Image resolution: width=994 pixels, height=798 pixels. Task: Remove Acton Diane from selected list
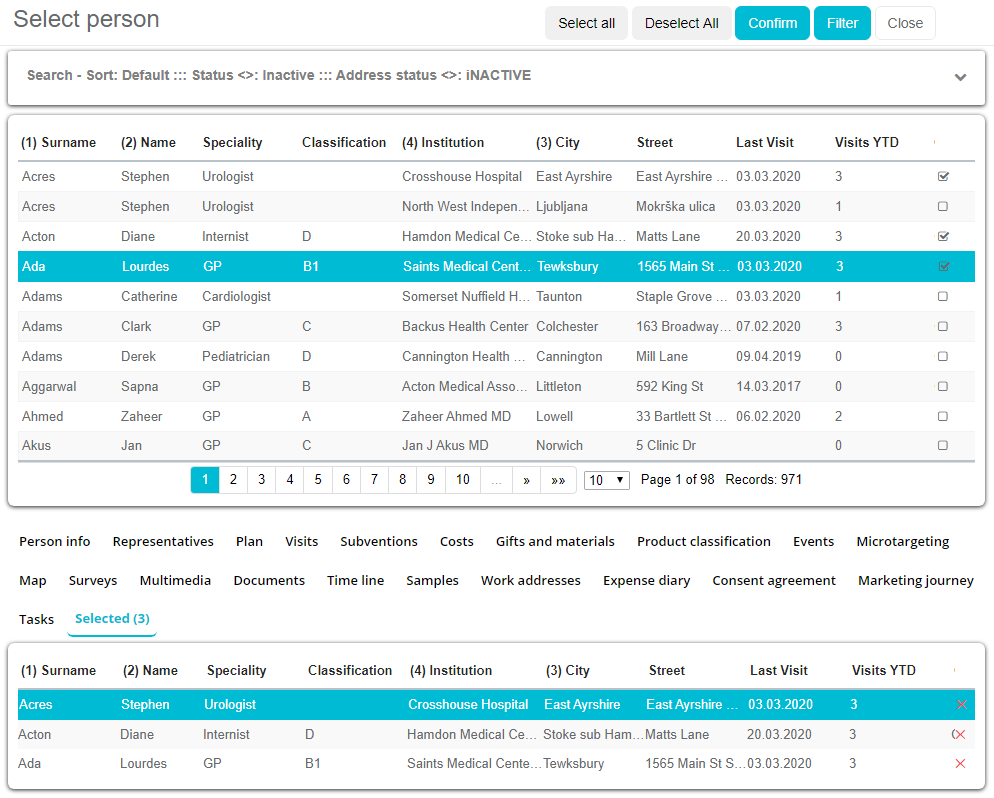click(x=959, y=735)
